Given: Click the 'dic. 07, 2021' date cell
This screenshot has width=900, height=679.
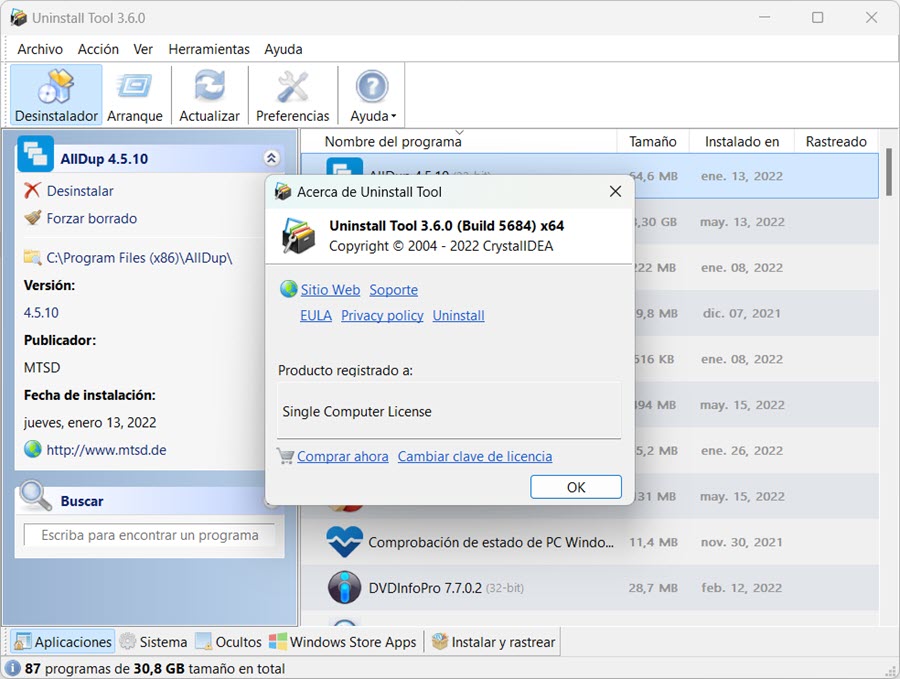Looking at the screenshot, I should pos(742,313).
